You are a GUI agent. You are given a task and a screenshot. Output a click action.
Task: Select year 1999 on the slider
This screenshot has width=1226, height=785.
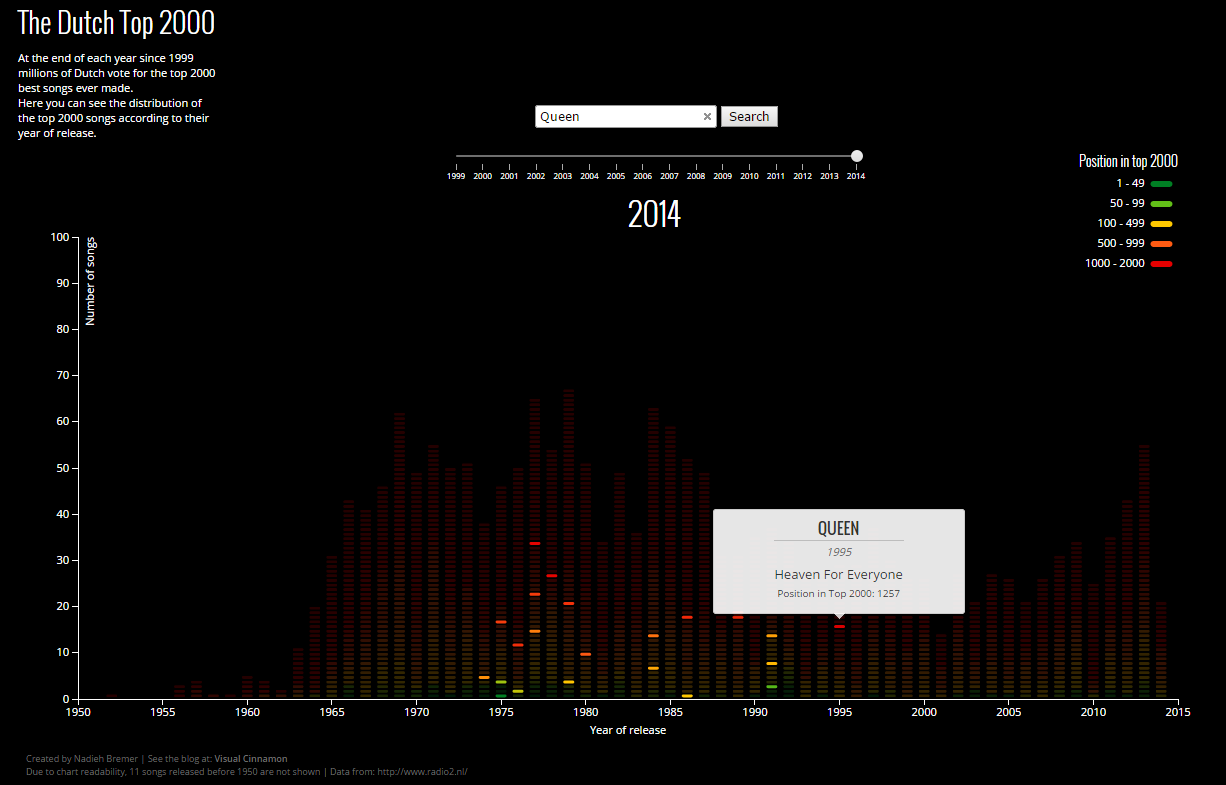(456, 175)
